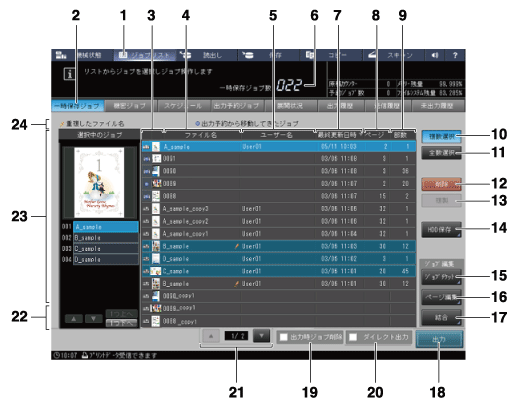Viewport: 517px width, 399px height.
Task: Toggle the 複数選択 multi-select button
Action: pos(441,137)
